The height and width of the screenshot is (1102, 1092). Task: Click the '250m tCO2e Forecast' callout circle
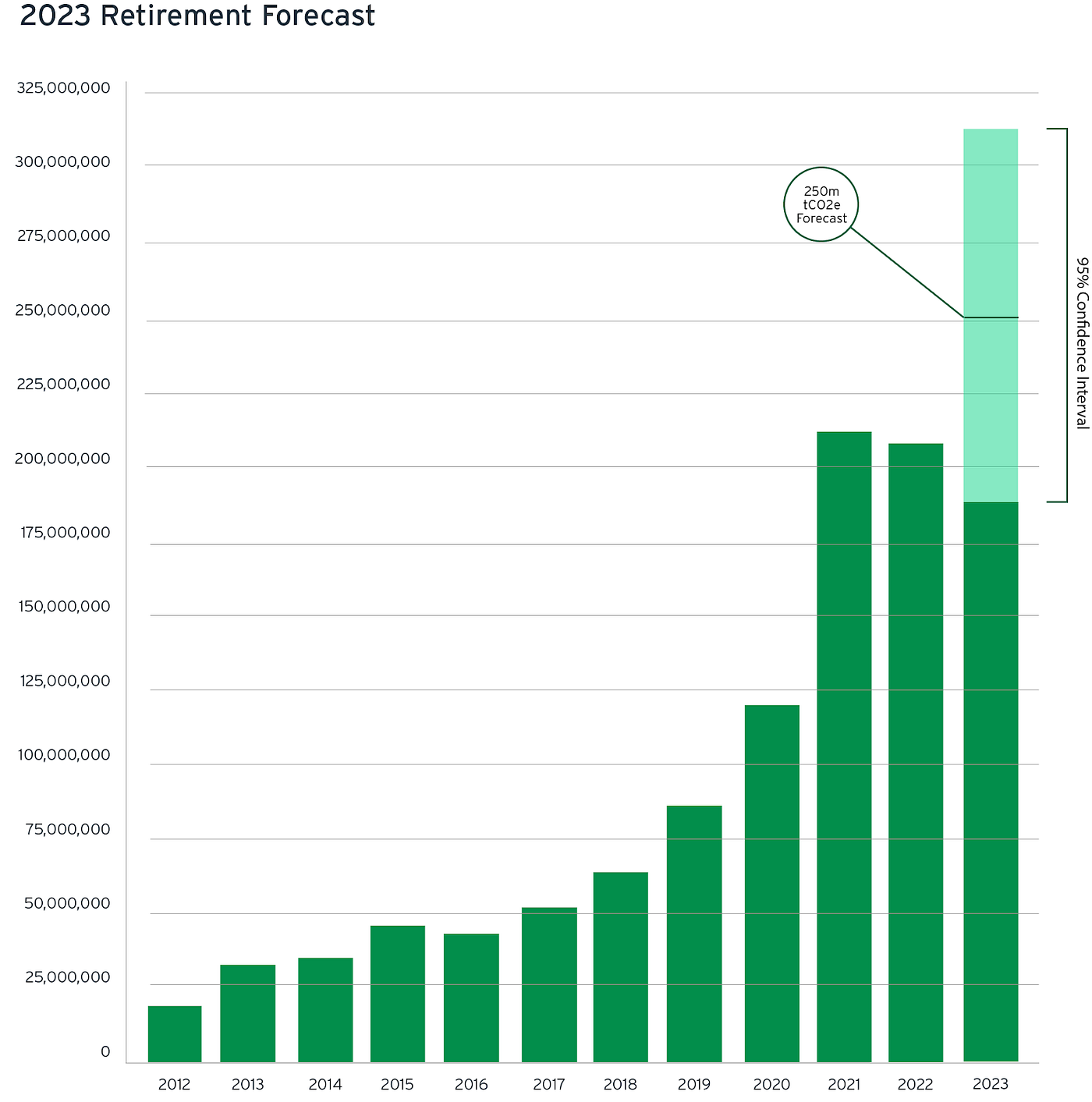(821, 204)
